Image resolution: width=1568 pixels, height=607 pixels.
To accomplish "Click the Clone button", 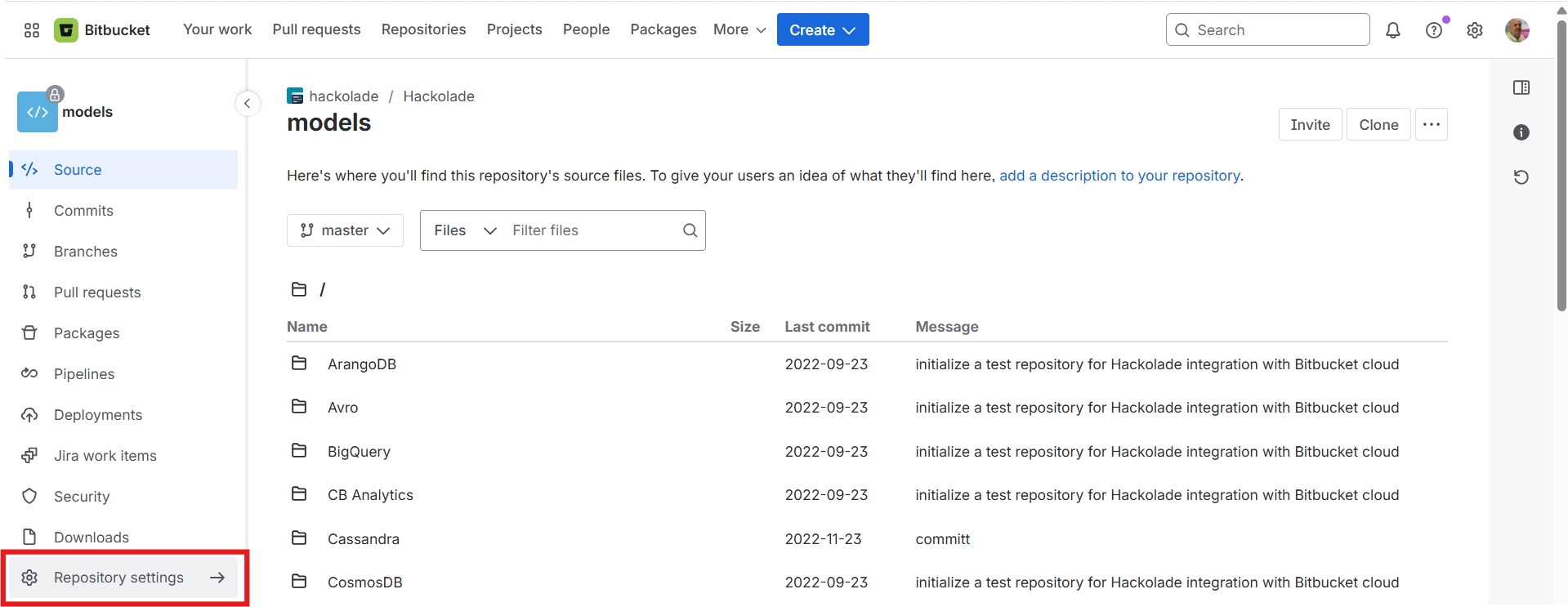I will click(x=1378, y=124).
